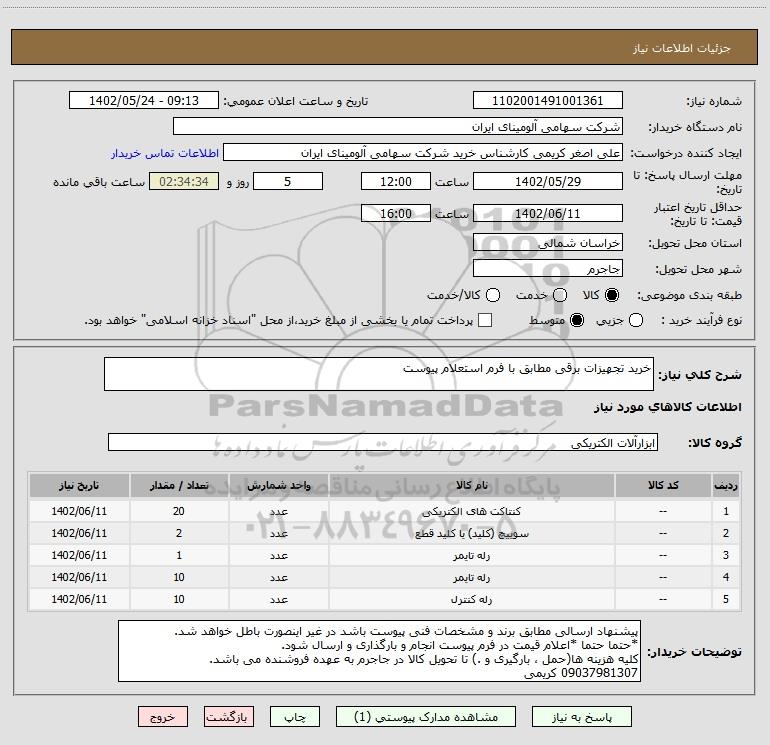Select item رله کنترل in row 5
Screen dimensions: 770x745
[x=471, y=600]
